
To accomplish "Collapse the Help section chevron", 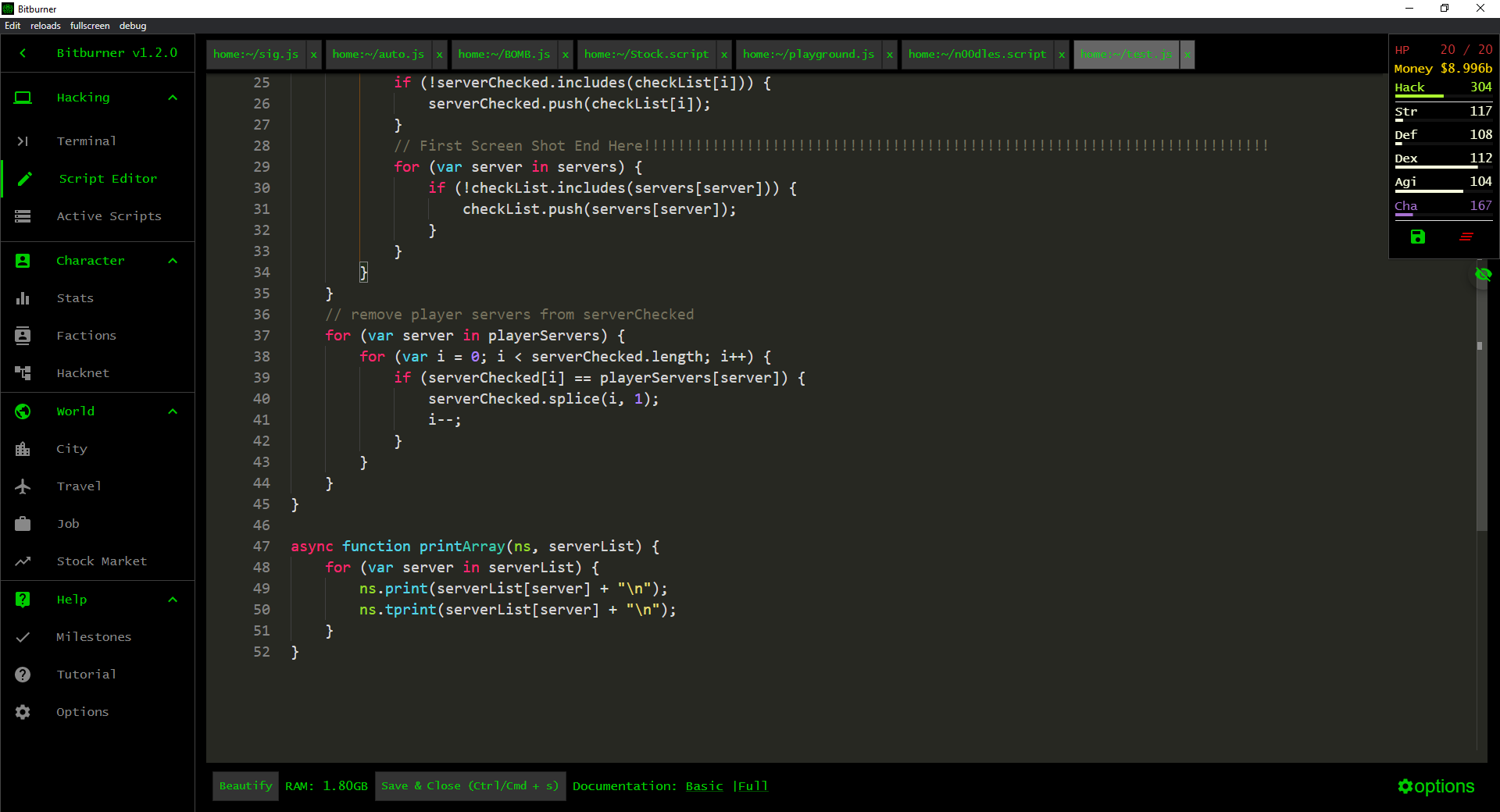I will tap(173, 600).
